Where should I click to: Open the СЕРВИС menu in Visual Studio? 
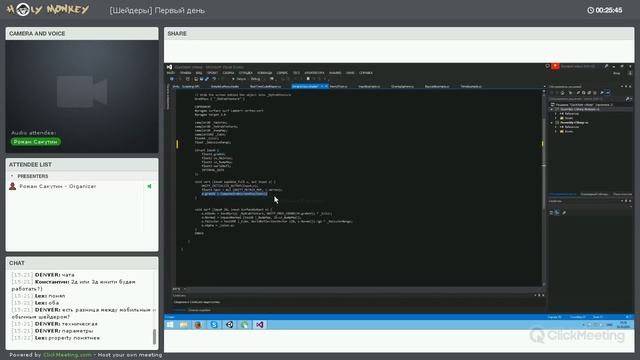pyautogui.click(x=282, y=73)
